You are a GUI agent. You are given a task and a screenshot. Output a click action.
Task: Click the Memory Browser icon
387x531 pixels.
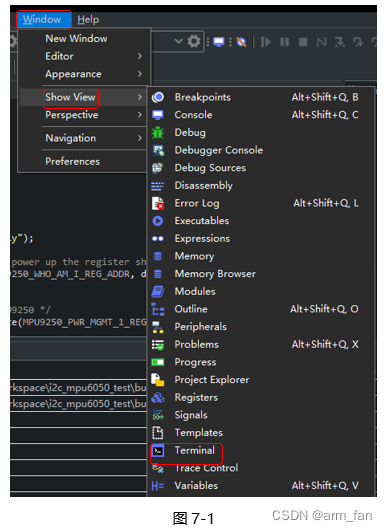158,274
